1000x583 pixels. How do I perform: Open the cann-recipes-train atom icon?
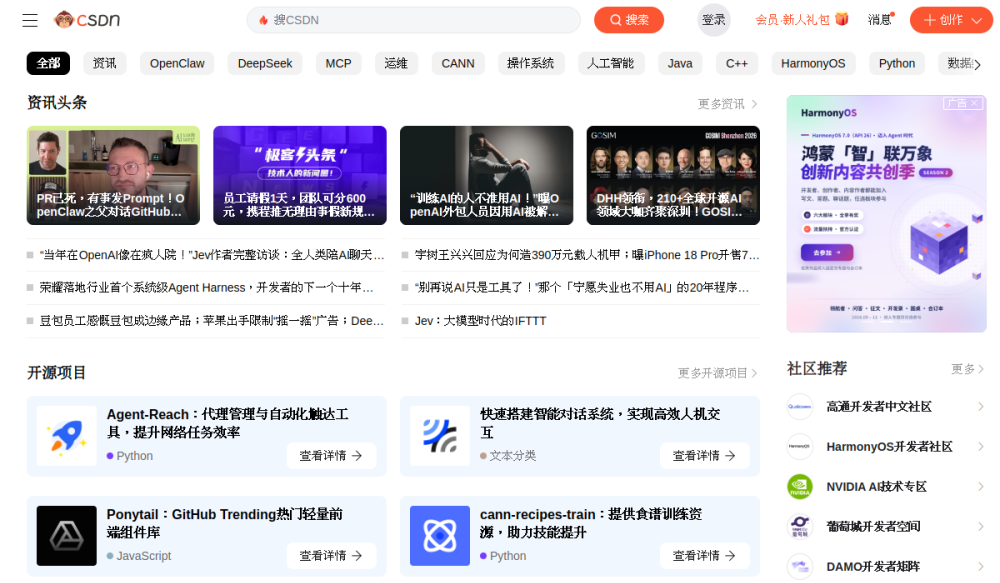click(x=439, y=536)
